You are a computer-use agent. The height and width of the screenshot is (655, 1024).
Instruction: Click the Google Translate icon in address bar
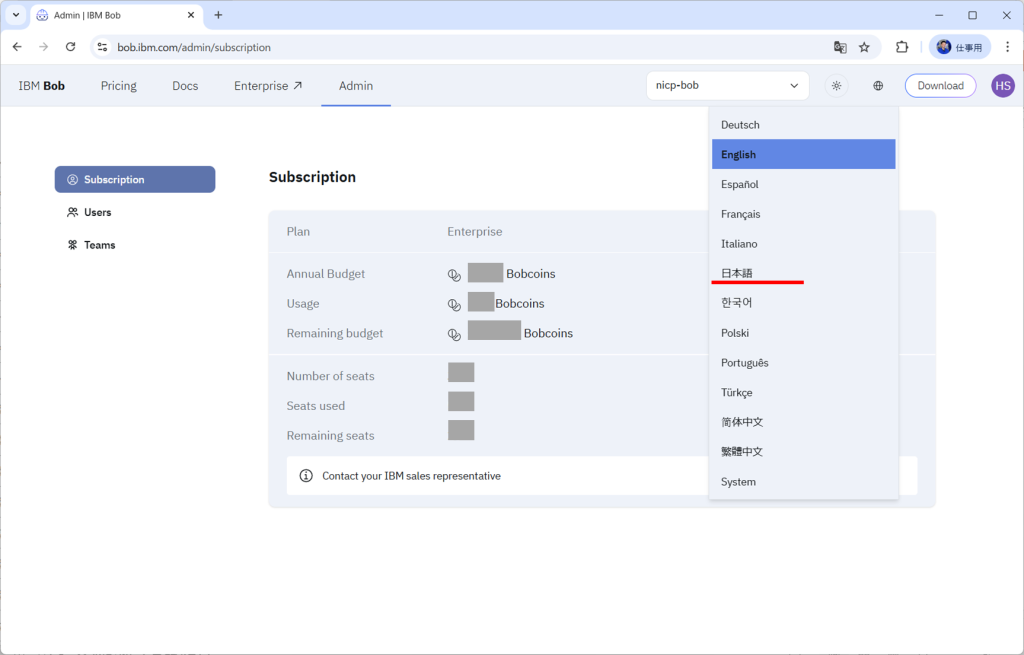(x=840, y=47)
